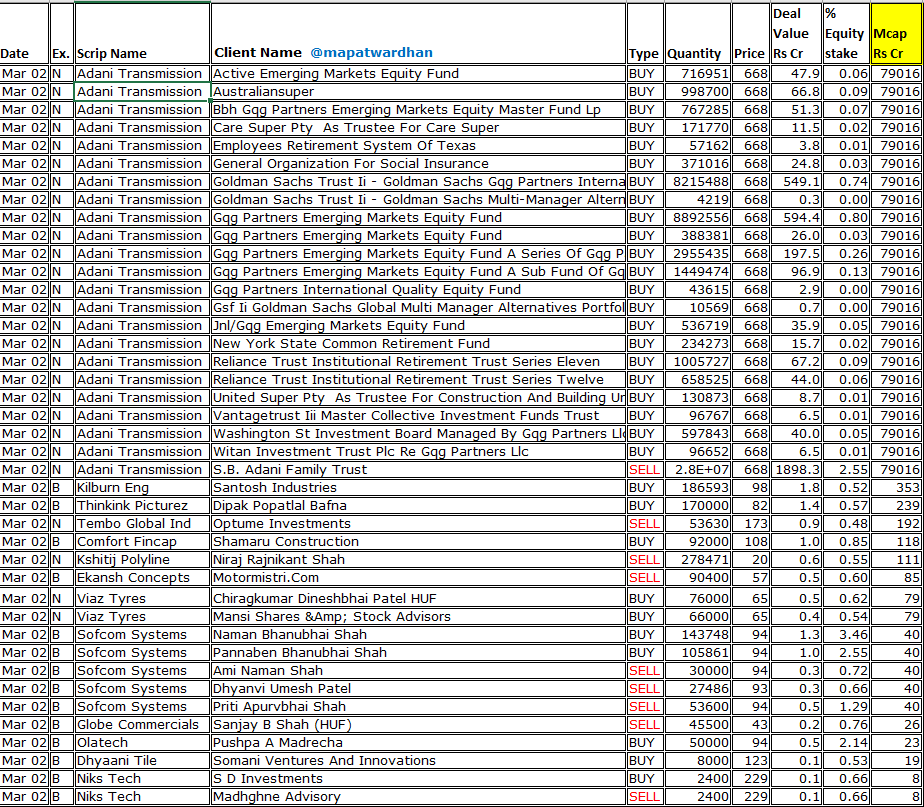Click the Employees Retirement System Of Texas cell
The image size is (924, 807).
pyautogui.click(x=418, y=146)
